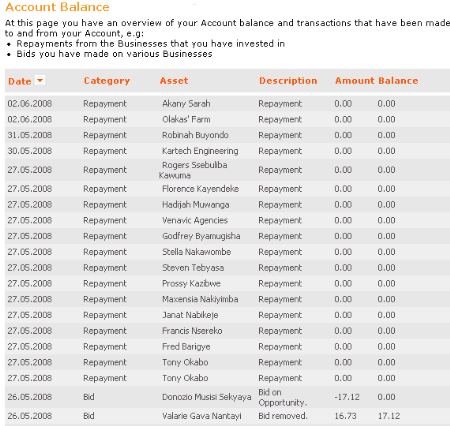Image resolution: width=450 pixels, height=426 pixels.
Task: Click the Valarie Gava Nantayi asset
Action: pos(202,416)
